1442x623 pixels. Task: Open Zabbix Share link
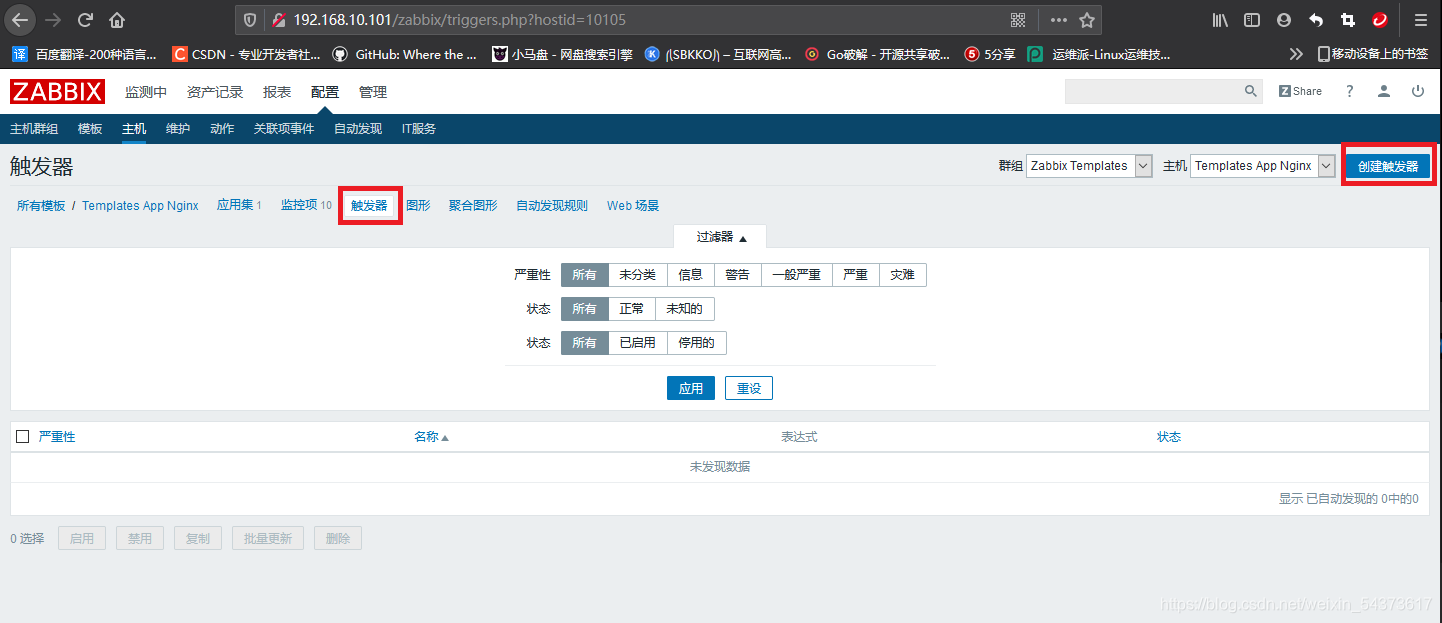(1300, 91)
